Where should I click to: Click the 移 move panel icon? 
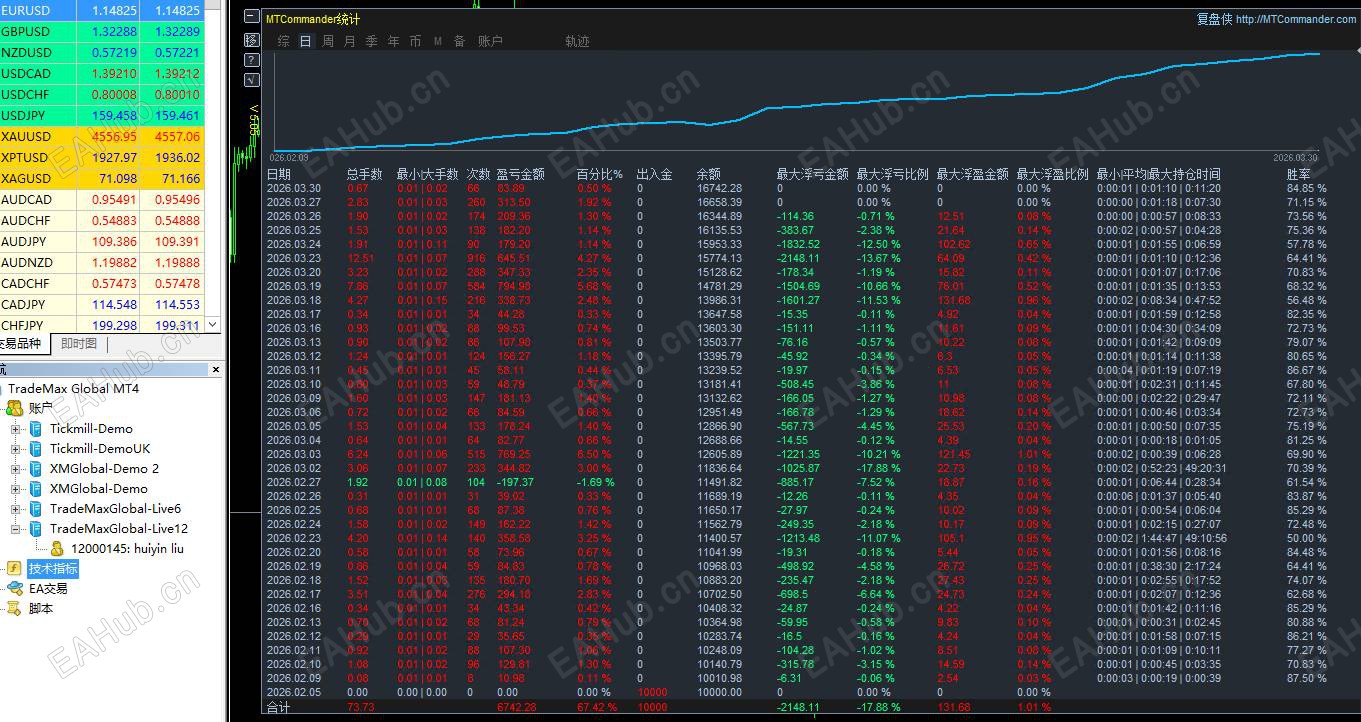coord(251,40)
